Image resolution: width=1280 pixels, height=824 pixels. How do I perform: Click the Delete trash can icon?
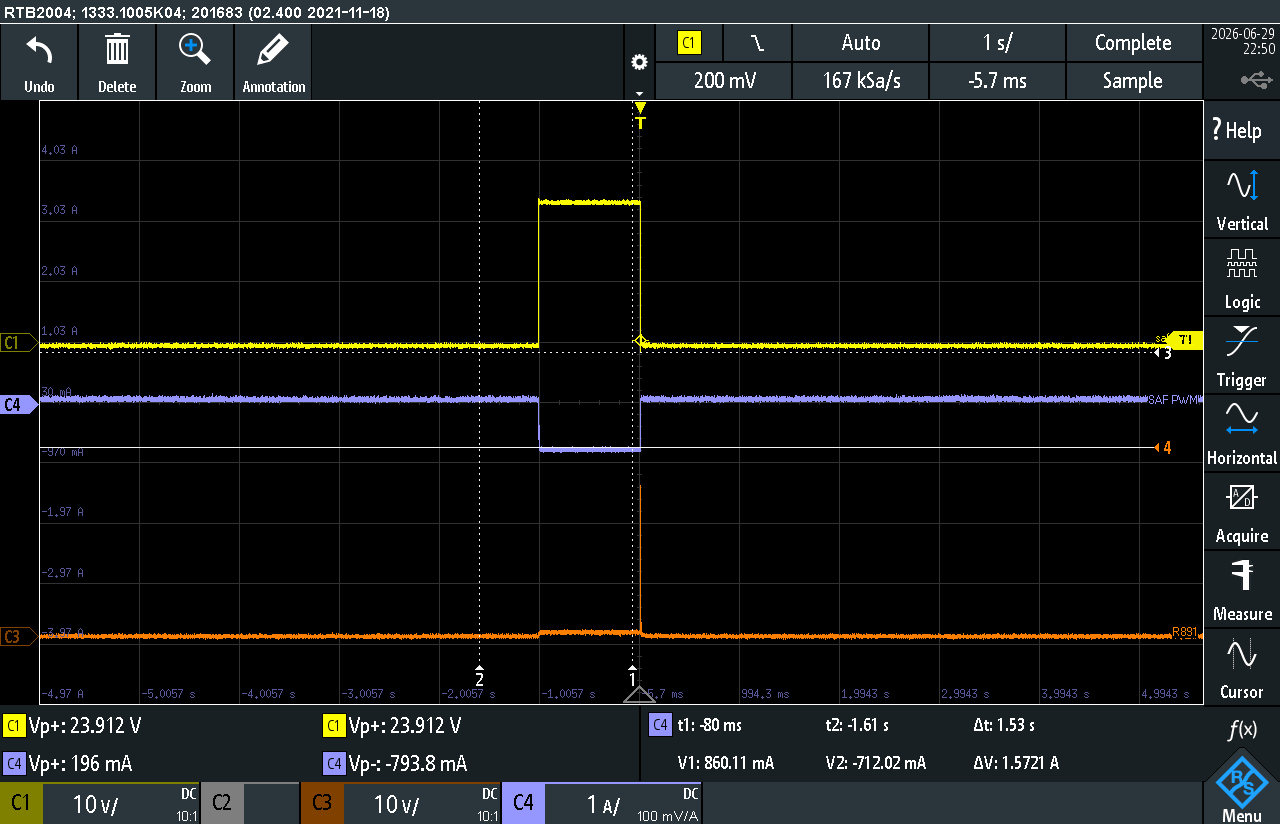point(117,49)
